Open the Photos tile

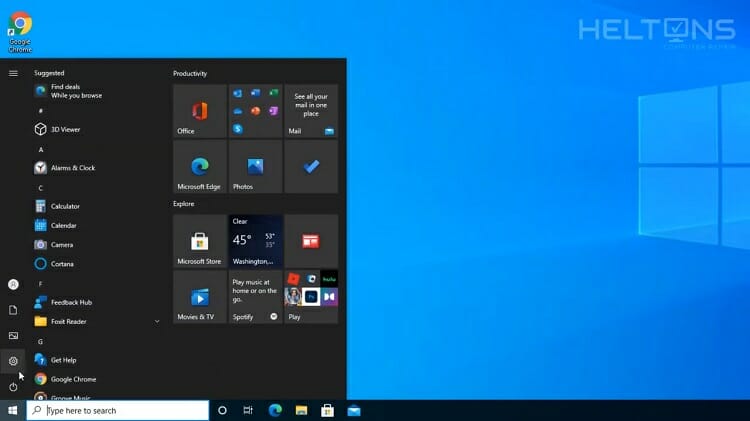pyautogui.click(x=255, y=166)
